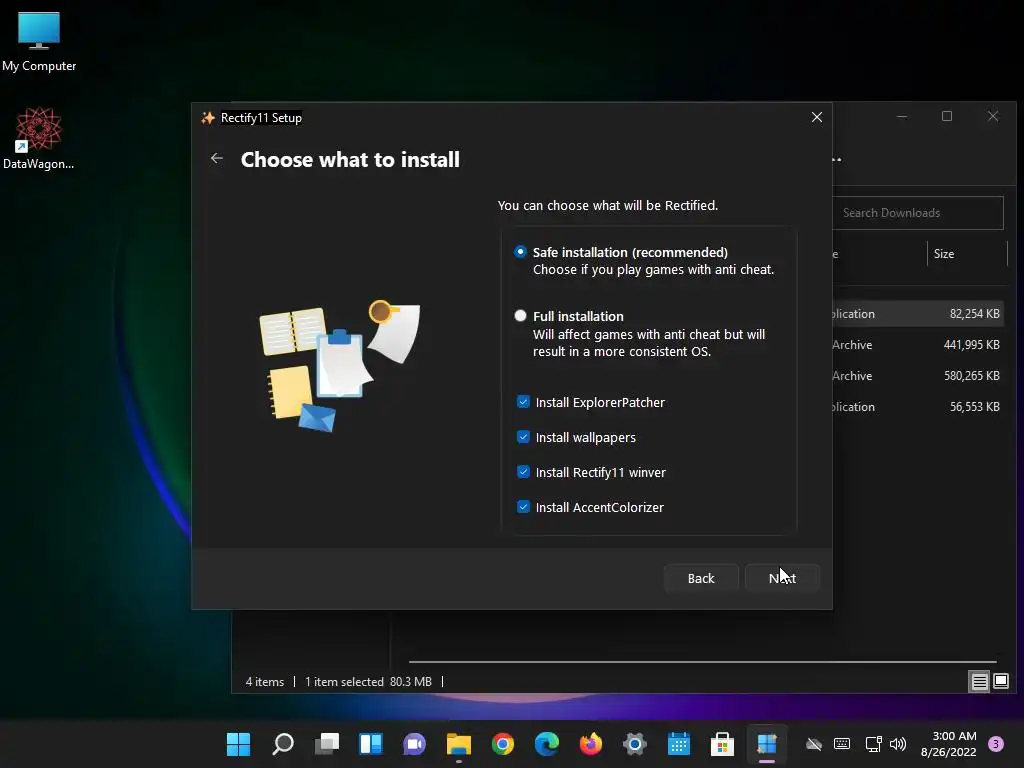This screenshot has width=1024, height=768.
Task: Open Settings gear on the taskbar
Action: tap(634, 744)
